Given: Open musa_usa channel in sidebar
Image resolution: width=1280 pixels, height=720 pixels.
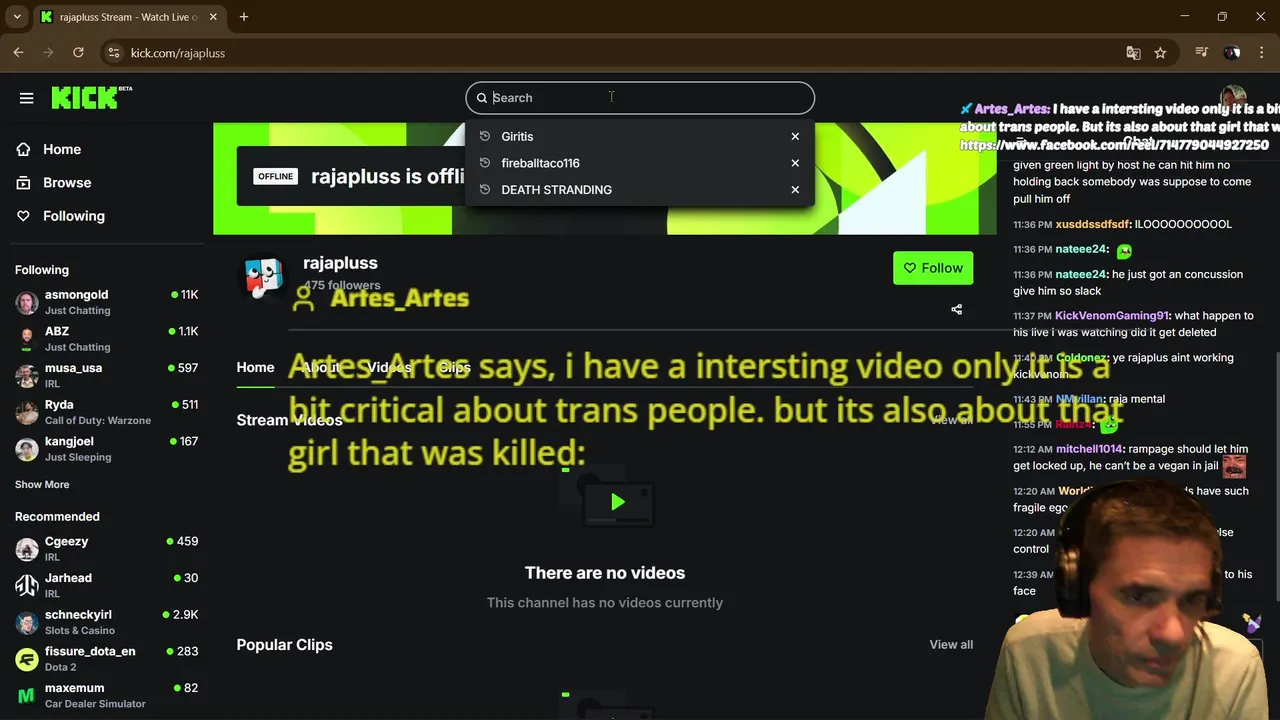Looking at the screenshot, I should click(107, 375).
